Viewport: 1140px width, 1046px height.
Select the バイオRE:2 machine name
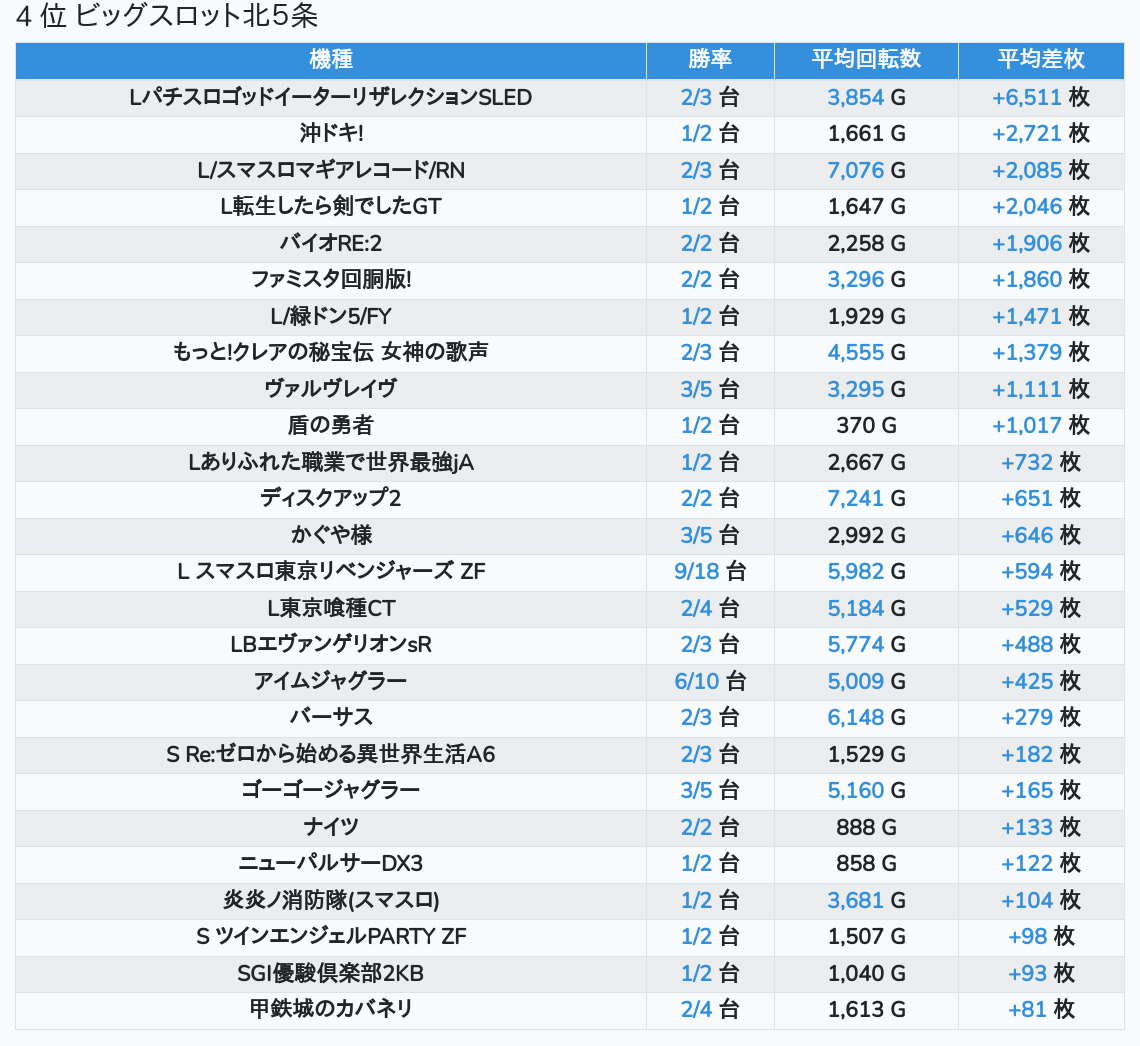click(330, 243)
